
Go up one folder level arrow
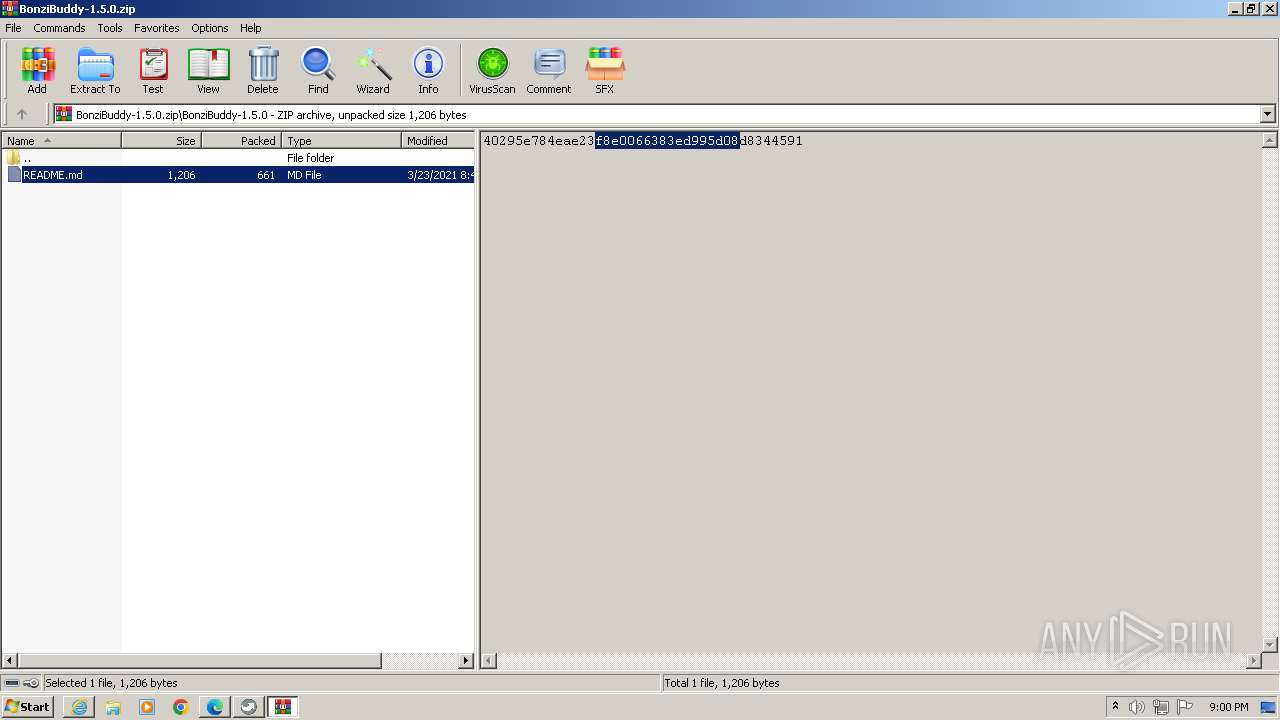22,115
